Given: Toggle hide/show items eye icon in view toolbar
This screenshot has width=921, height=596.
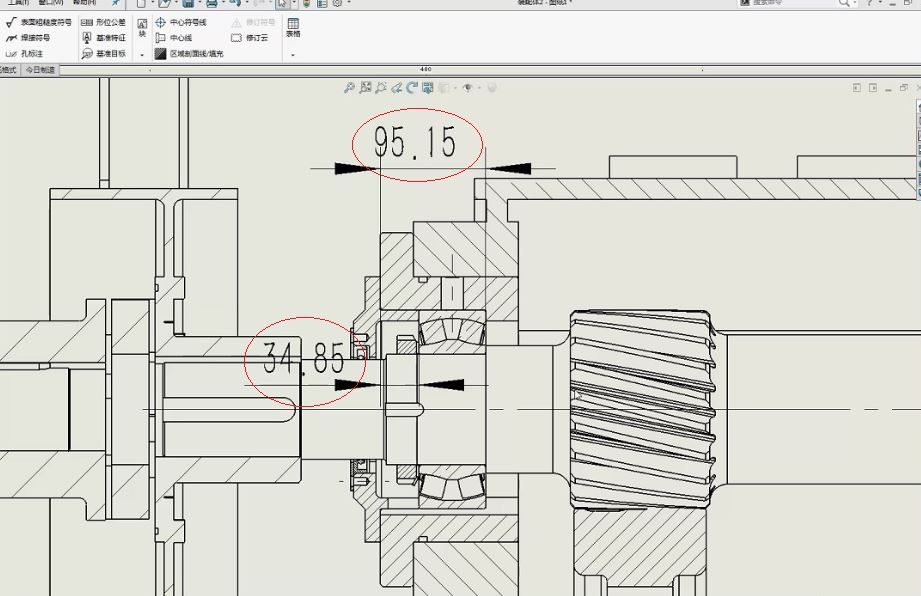Looking at the screenshot, I should [468, 88].
